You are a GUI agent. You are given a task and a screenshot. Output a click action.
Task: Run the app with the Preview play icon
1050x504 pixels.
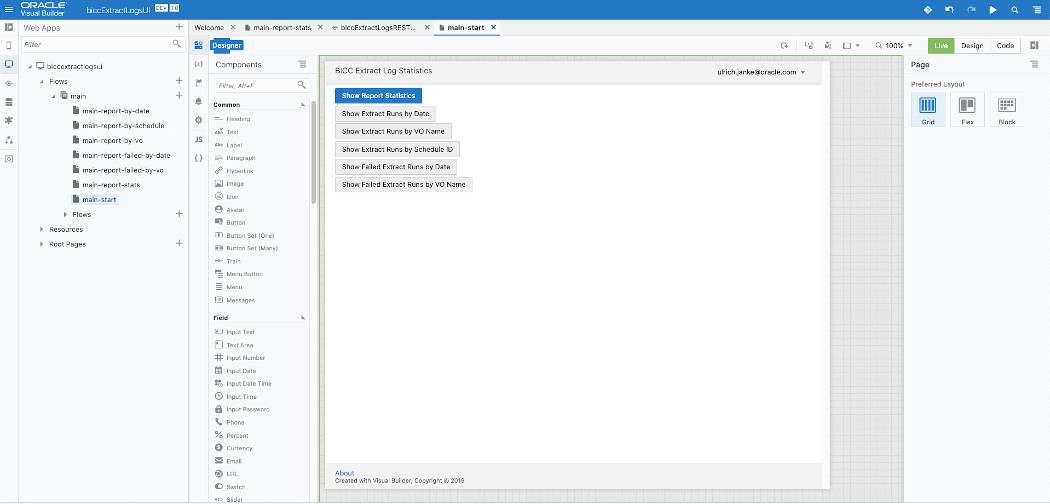tap(993, 10)
